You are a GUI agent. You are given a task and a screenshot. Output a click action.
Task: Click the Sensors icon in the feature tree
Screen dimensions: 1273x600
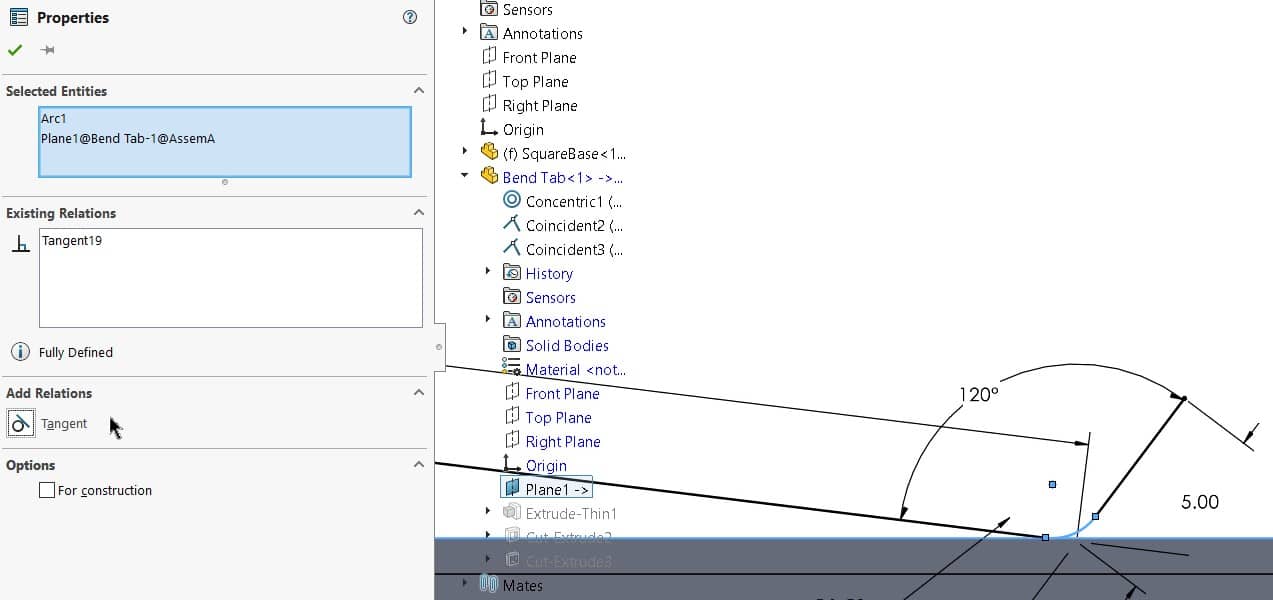510,297
